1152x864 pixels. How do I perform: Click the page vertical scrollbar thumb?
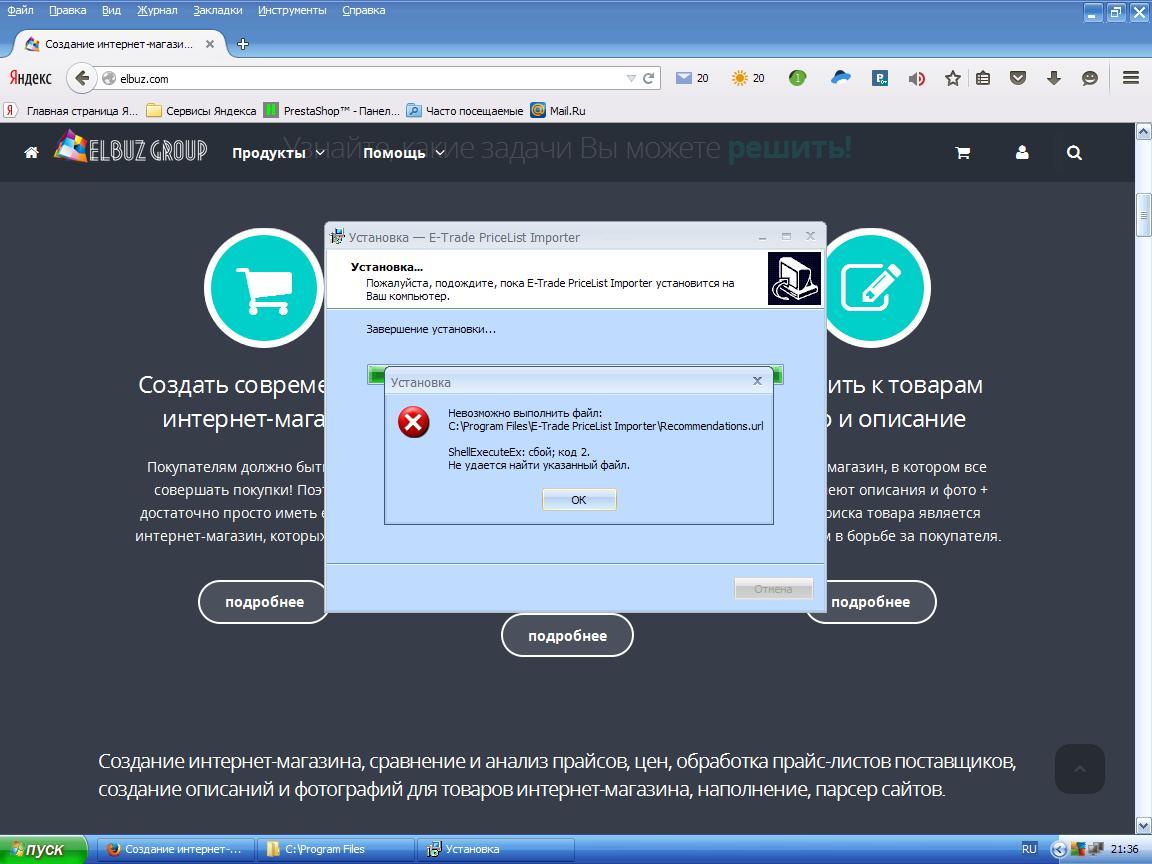pyautogui.click(x=1143, y=215)
